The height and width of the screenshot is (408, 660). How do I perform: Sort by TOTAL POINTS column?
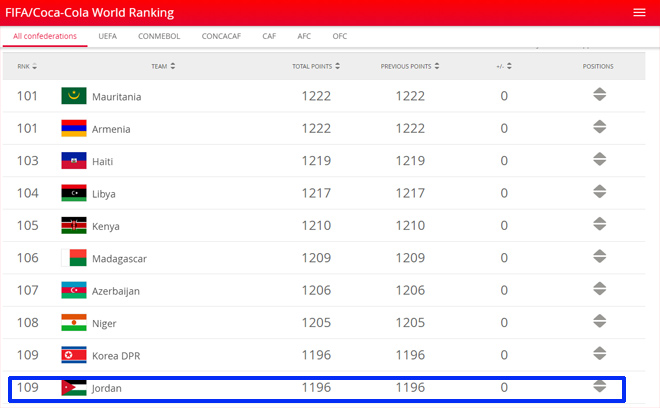315,66
